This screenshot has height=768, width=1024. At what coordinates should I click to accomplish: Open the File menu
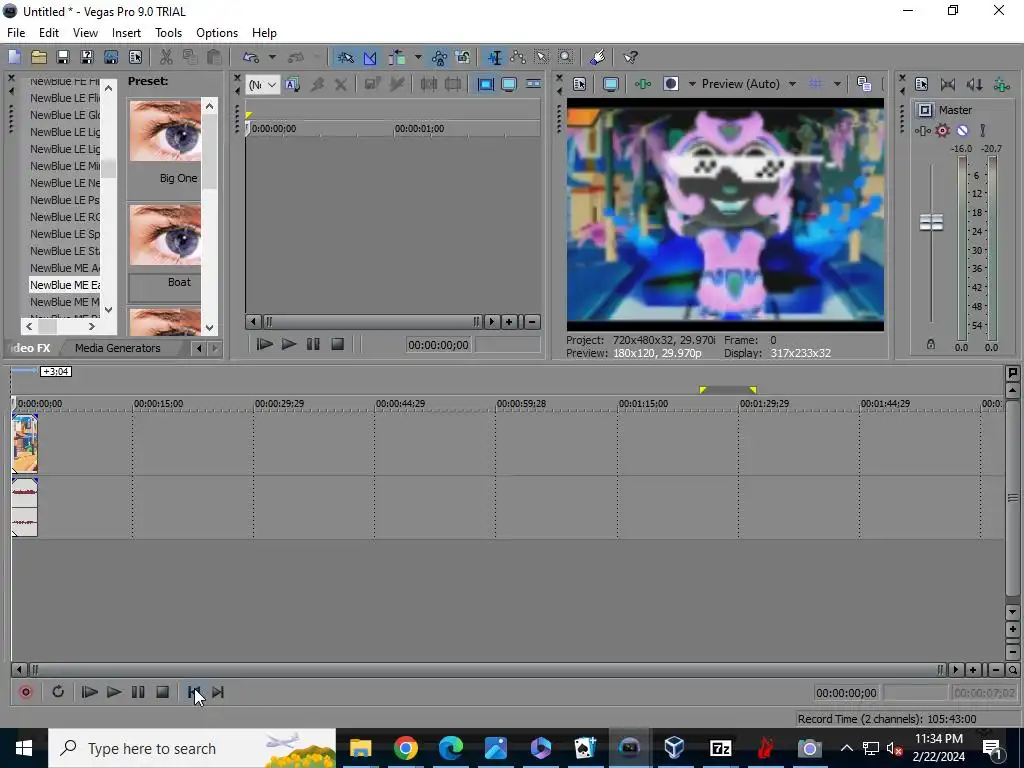tap(16, 33)
